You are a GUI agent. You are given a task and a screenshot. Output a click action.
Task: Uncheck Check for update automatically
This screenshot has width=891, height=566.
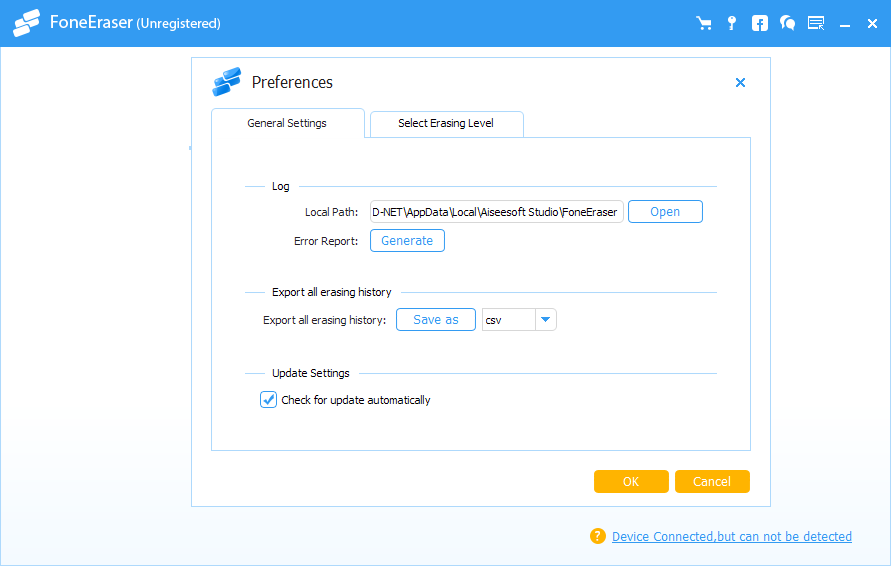point(268,399)
